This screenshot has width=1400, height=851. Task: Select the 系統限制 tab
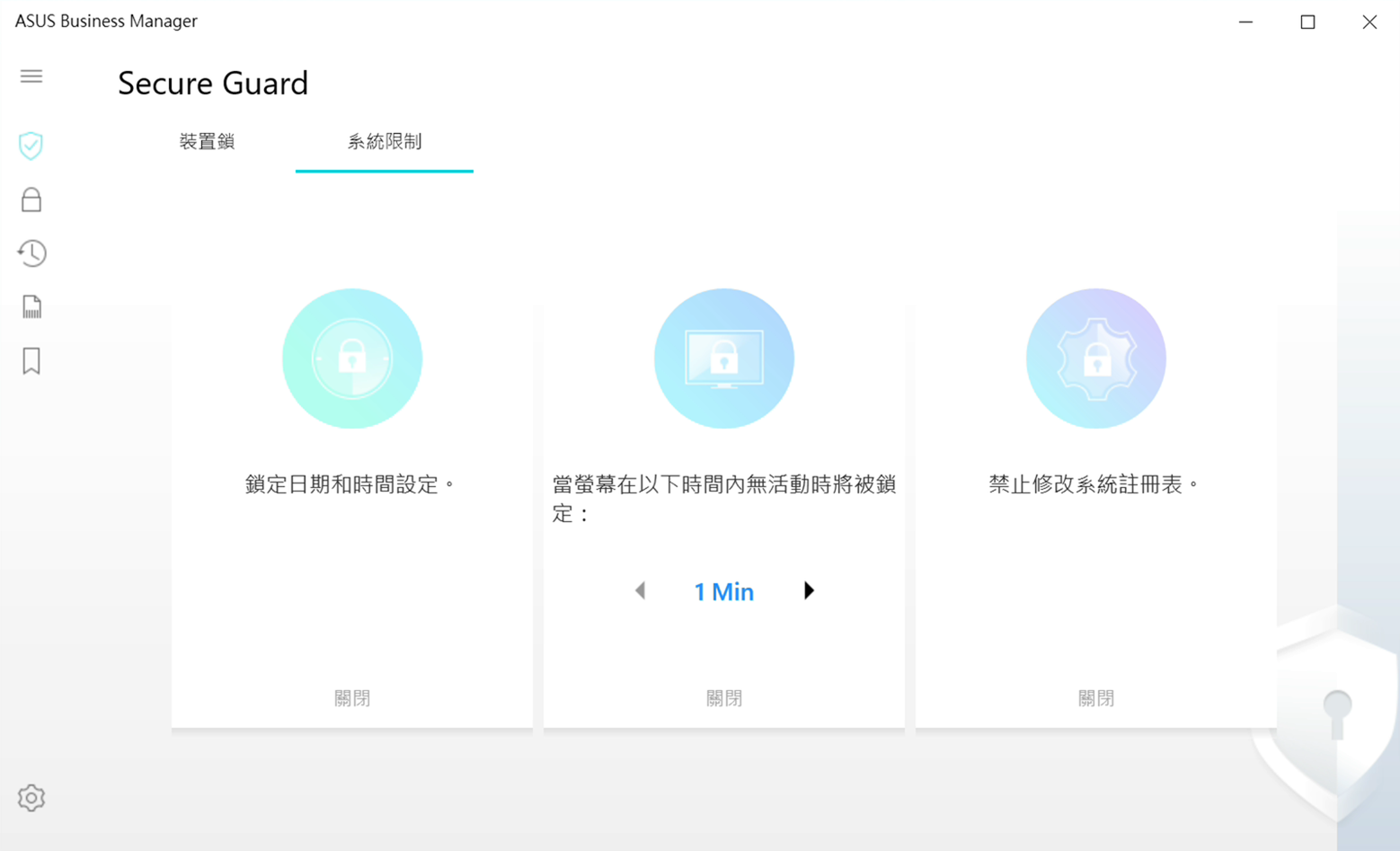pyautogui.click(x=385, y=142)
